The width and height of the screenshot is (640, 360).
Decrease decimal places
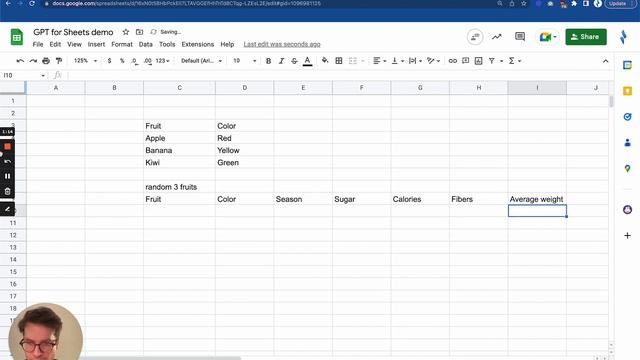point(134,61)
